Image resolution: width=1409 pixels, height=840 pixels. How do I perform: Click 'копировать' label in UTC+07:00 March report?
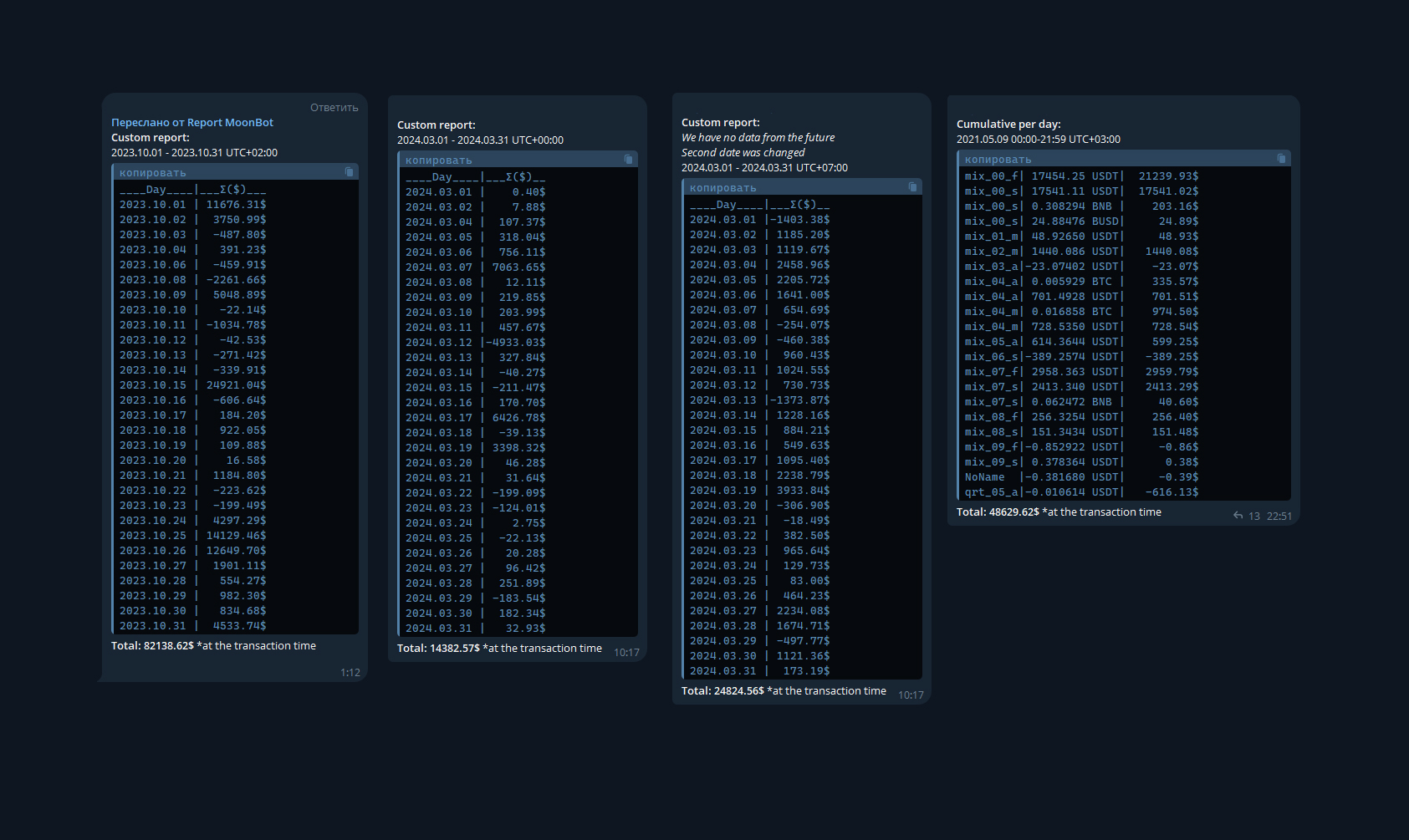pyautogui.click(x=723, y=188)
